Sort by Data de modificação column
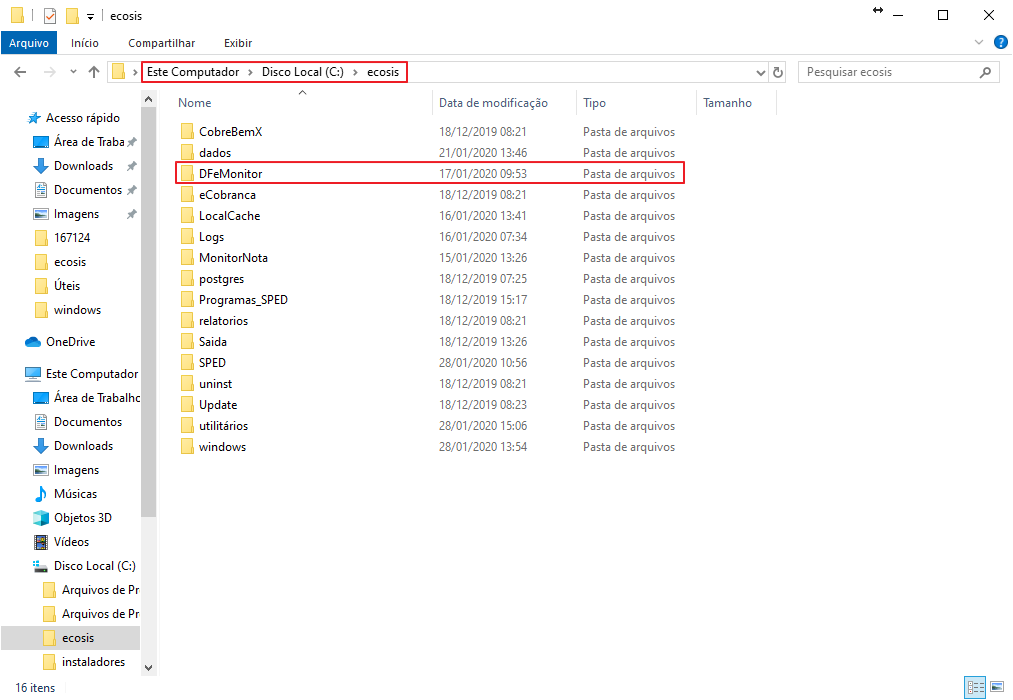This screenshot has height=700, width=1013. click(x=493, y=103)
